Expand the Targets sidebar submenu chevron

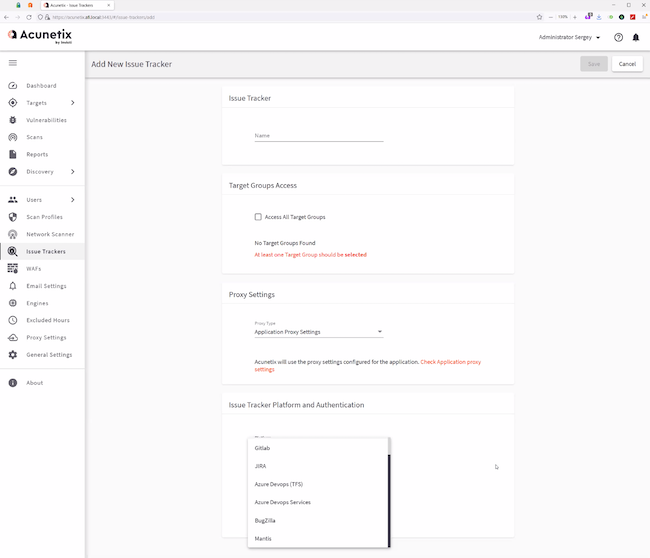73,103
